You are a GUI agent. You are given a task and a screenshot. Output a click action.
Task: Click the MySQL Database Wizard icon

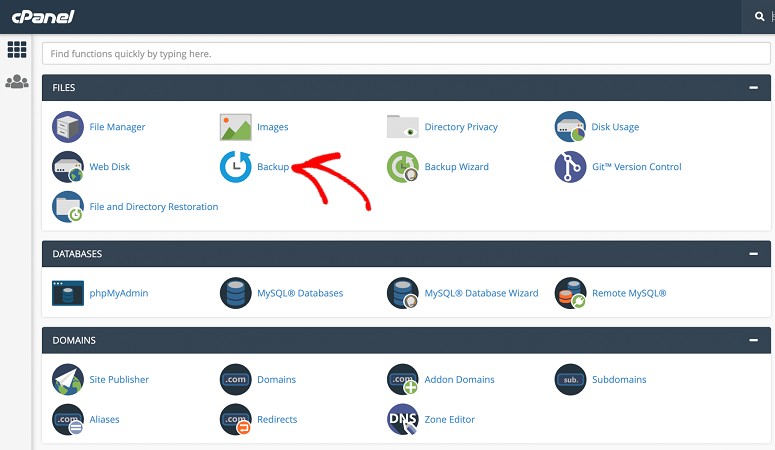(x=403, y=293)
